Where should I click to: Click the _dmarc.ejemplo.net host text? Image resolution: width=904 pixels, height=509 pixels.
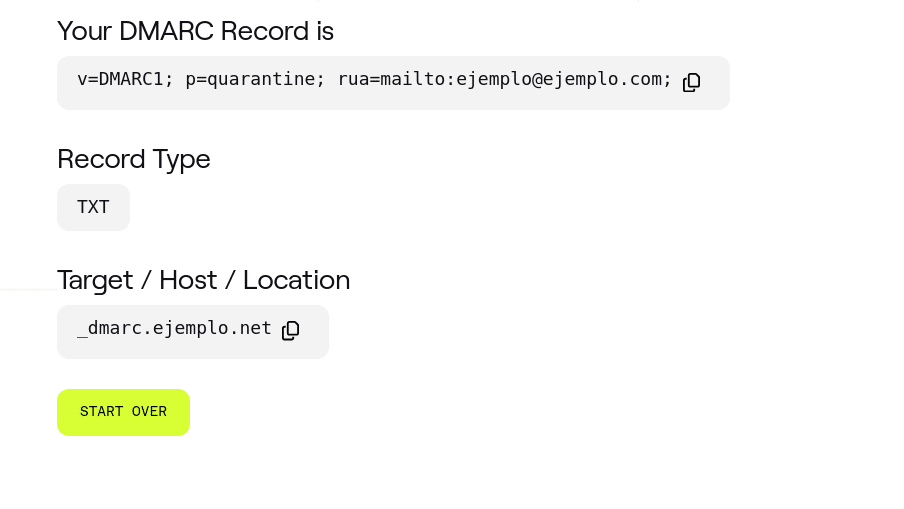(174, 329)
